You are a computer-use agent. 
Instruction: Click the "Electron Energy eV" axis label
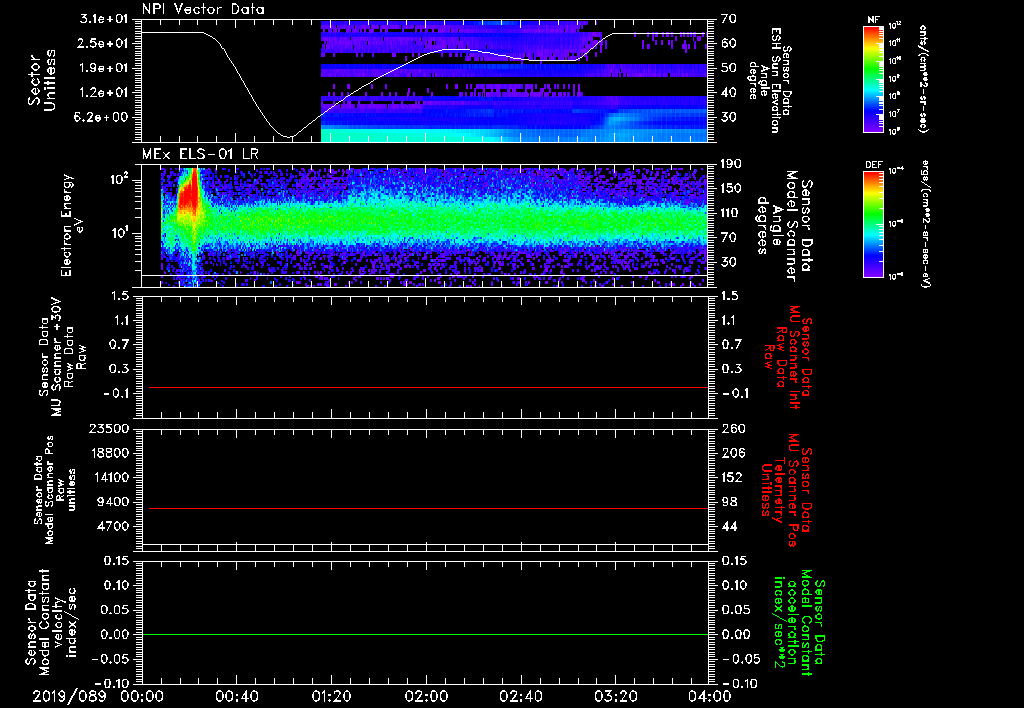click(x=72, y=225)
